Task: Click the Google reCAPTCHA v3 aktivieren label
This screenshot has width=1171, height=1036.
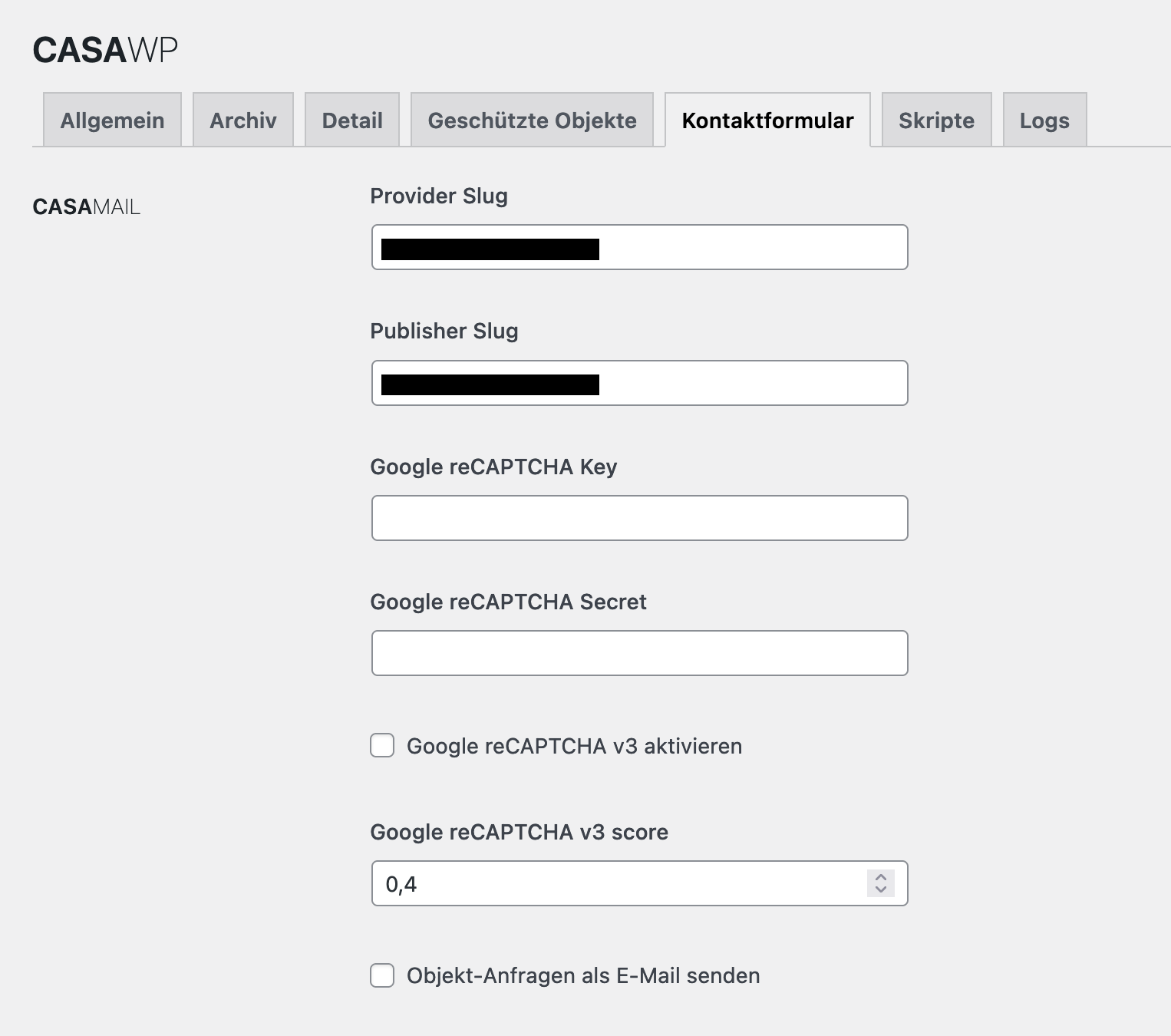Action: [575, 746]
